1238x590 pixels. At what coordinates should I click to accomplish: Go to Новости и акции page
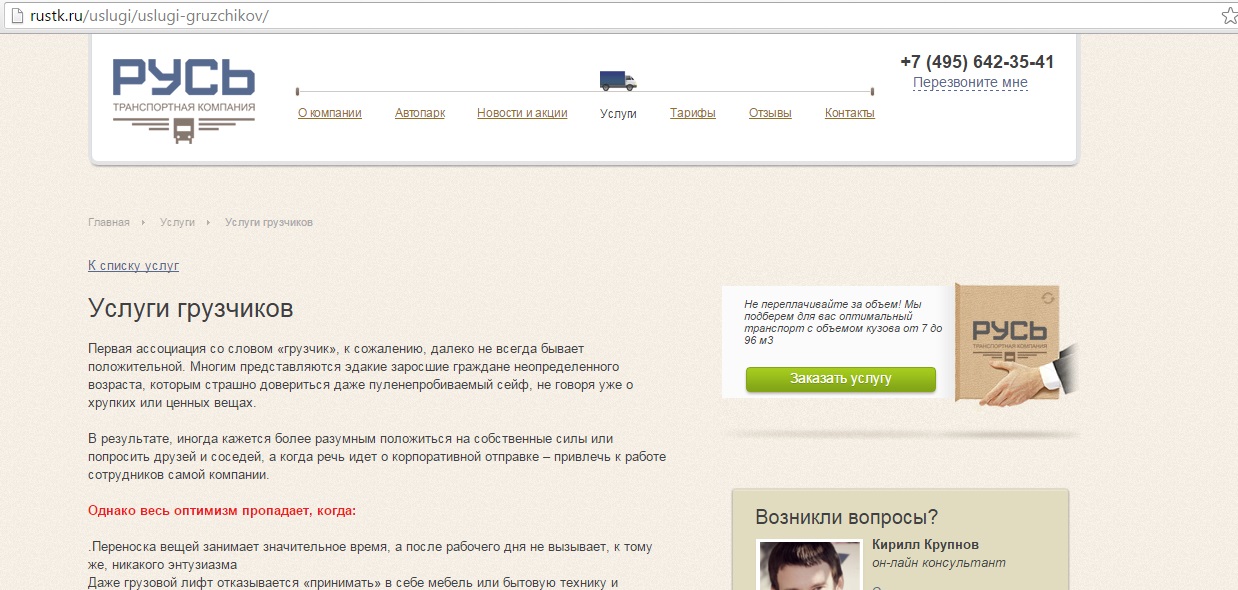[522, 113]
